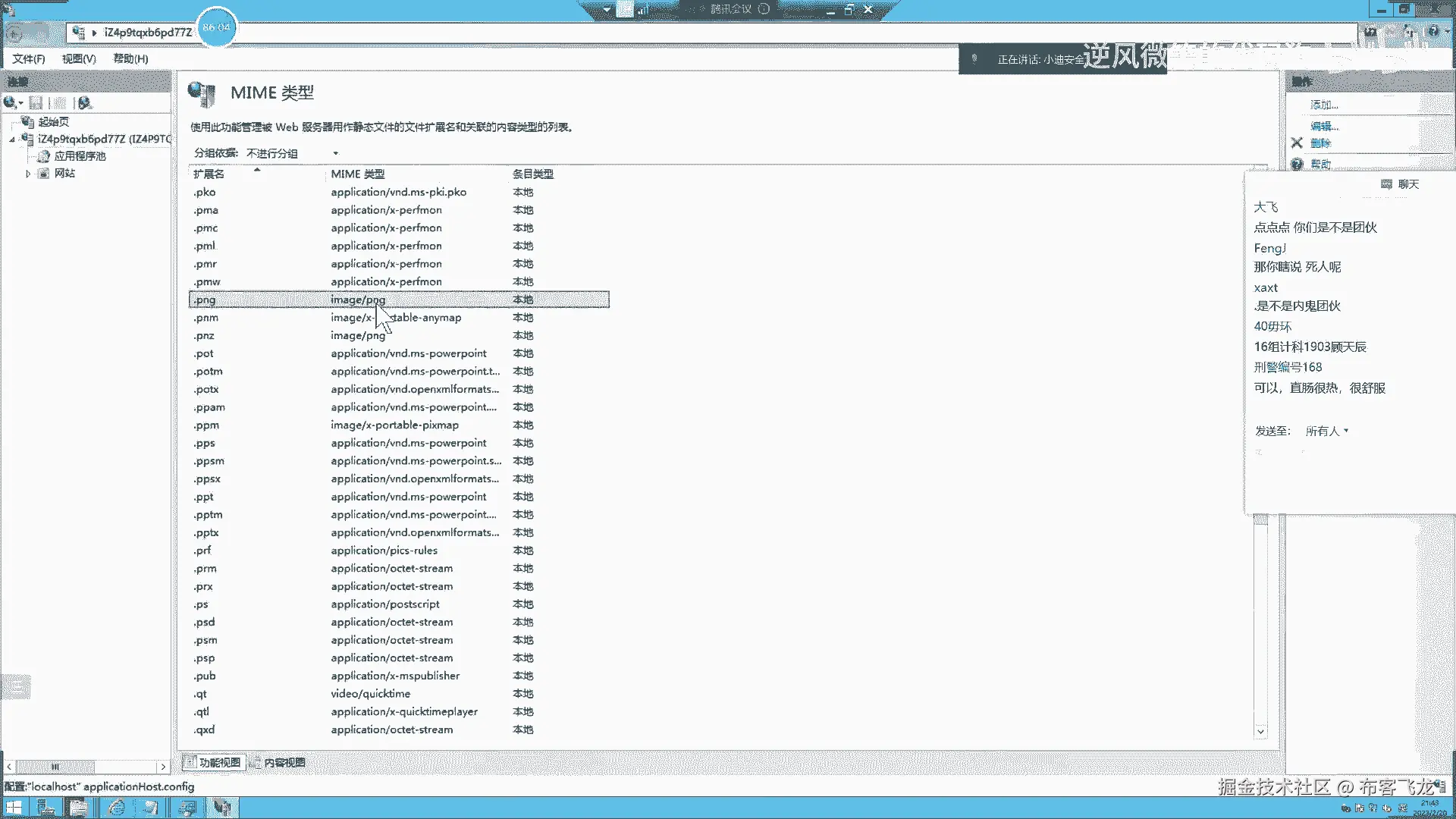Screen dimensions: 1456x819
Task: Click the connection globe icon in the Connections toolbar
Action: click(x=11, y=102)
